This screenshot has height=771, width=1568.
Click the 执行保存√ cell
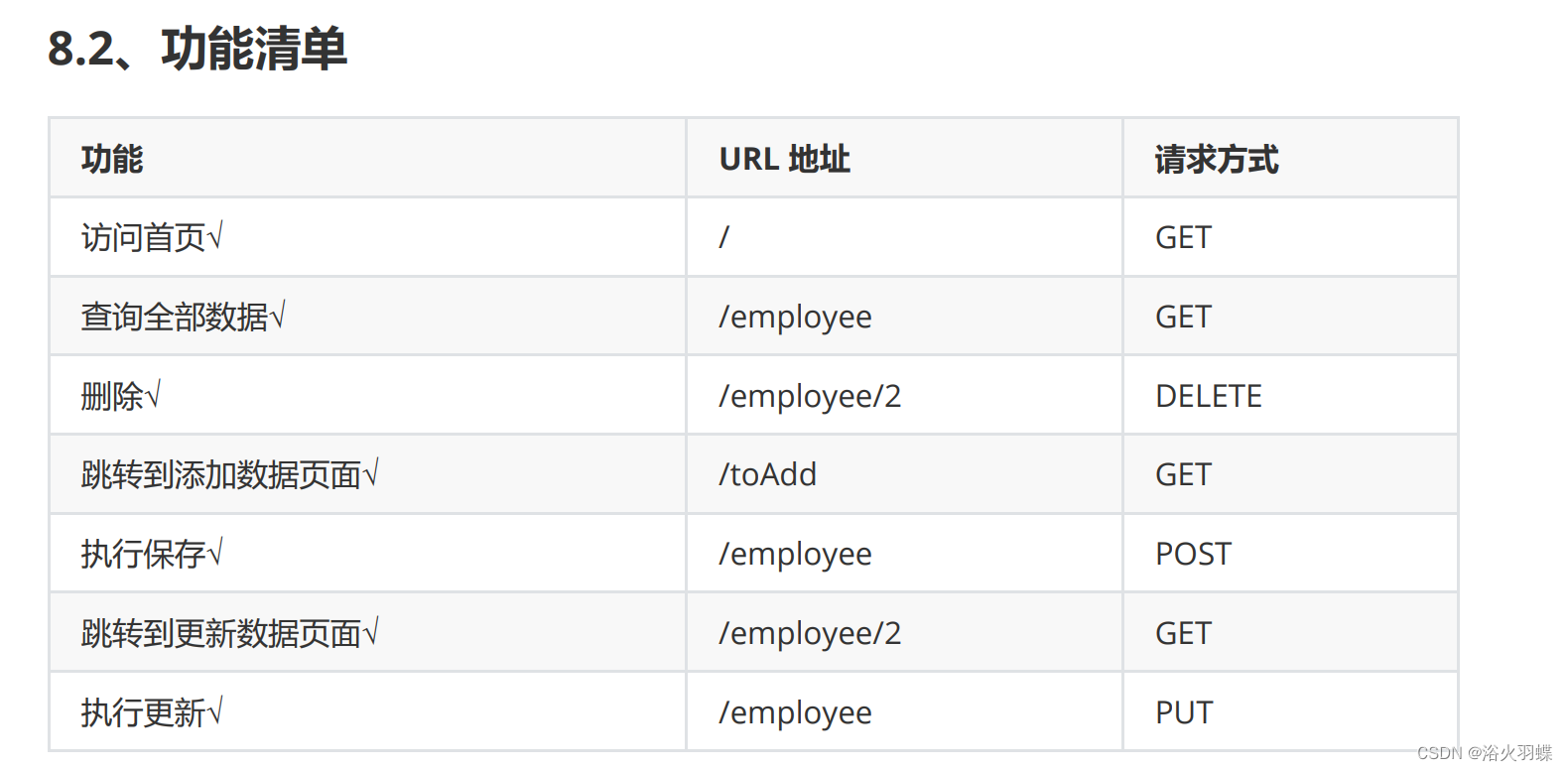tap(152, 554)
